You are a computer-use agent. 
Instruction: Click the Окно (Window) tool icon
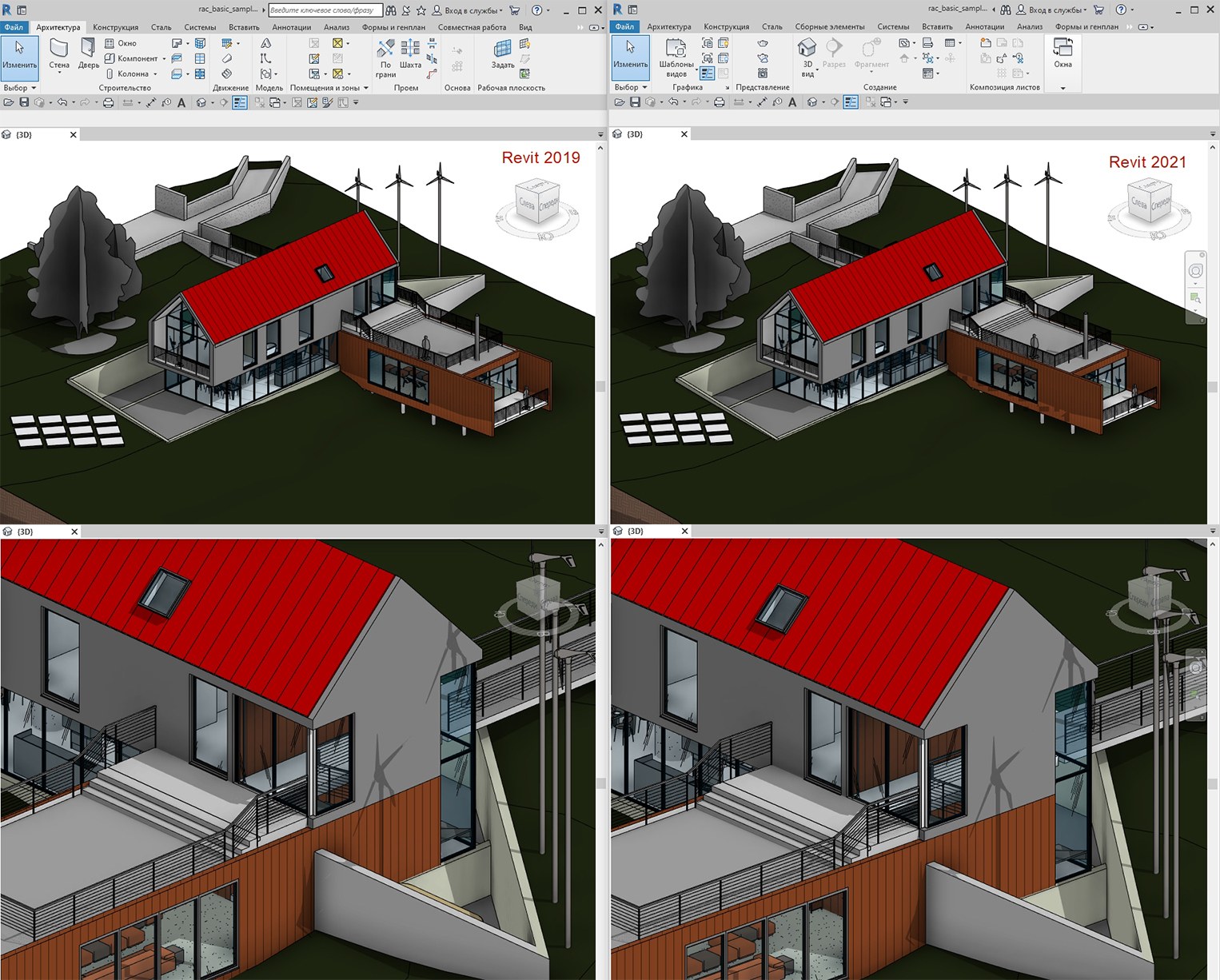point(110,43)
